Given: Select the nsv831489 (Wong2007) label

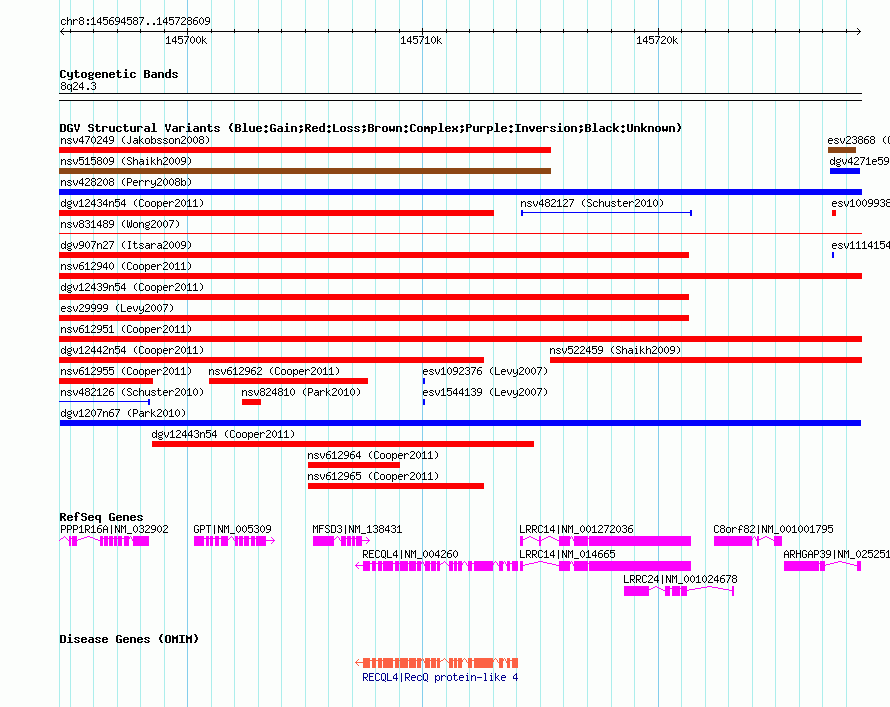Looking at the screenshot, I should coord(120,224).
